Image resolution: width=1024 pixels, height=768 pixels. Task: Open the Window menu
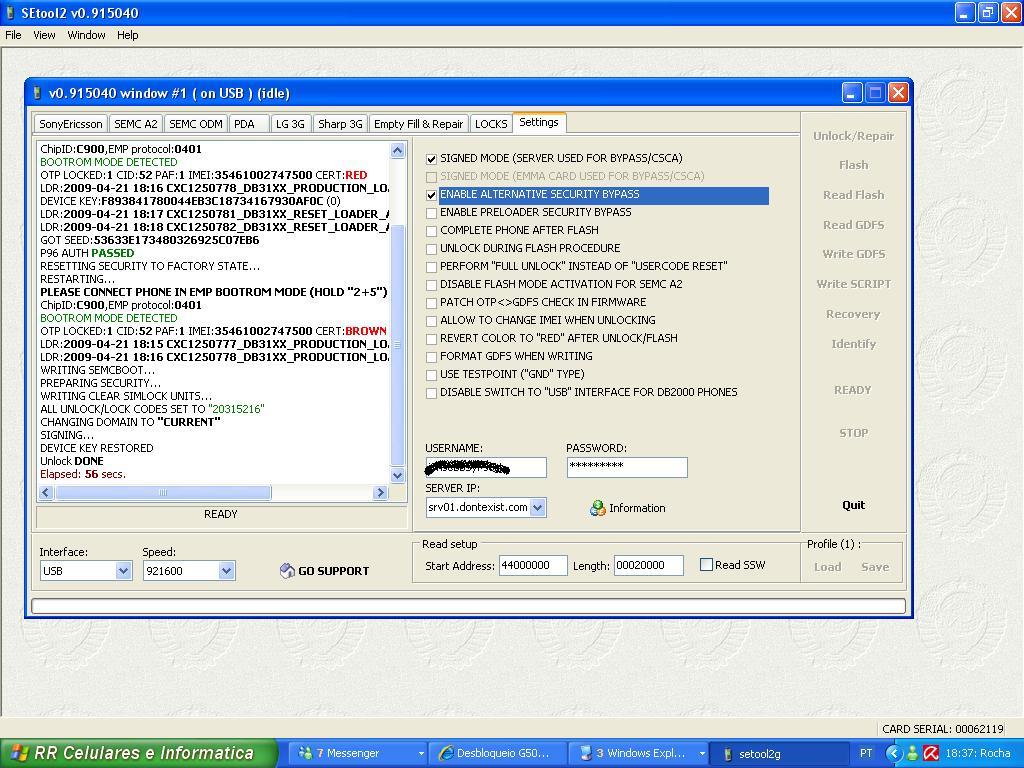click(86, 35)
